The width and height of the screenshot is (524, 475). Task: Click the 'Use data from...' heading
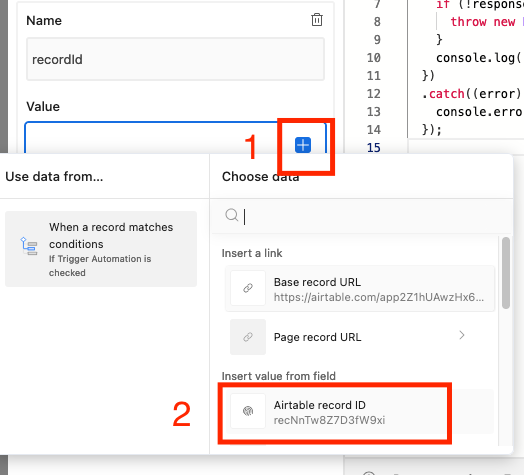[54, 176]
